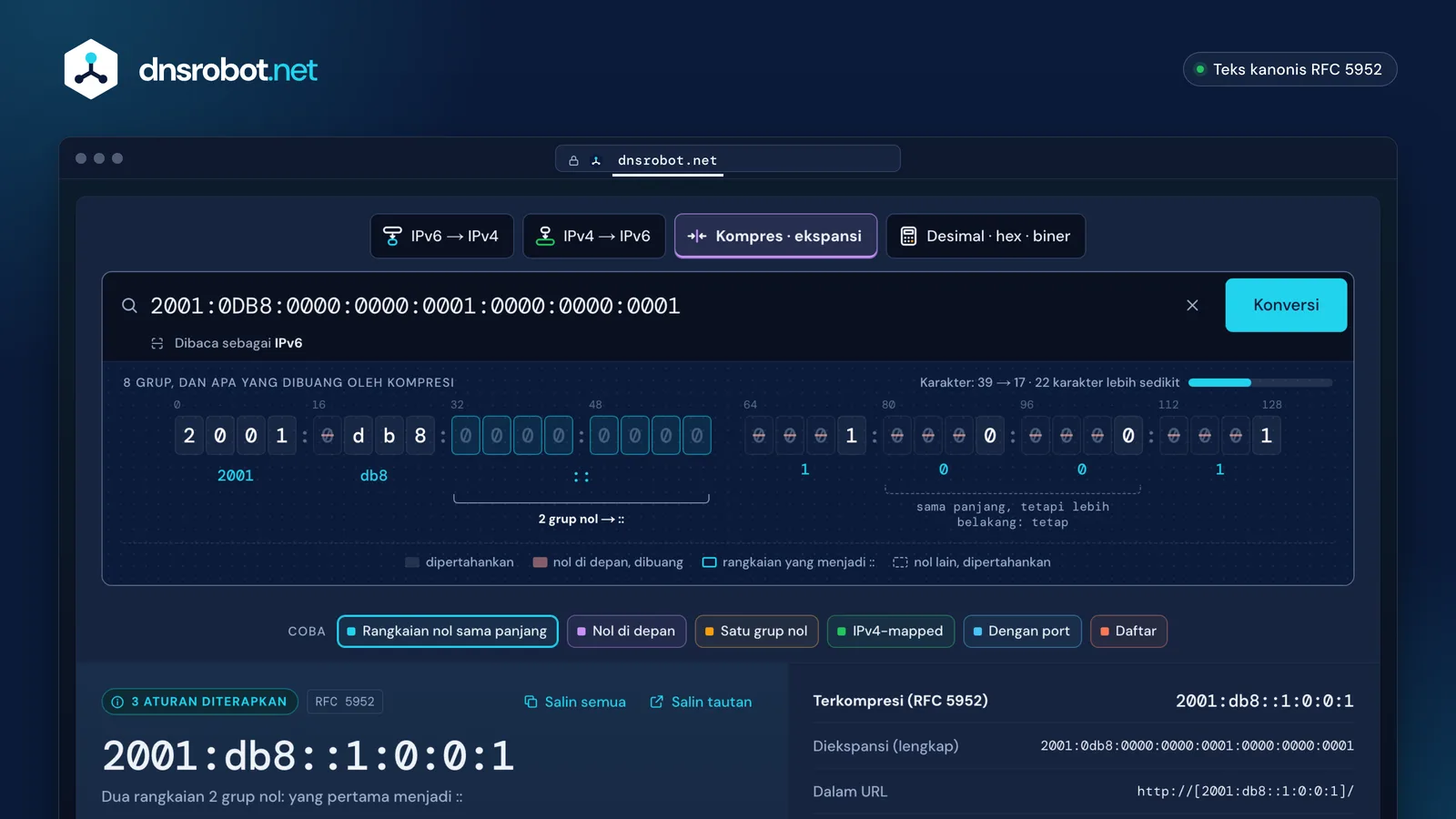The image size is (1456, 819).
Task: Open the Desimal · hex · biner tab
Action: point(986,236)
